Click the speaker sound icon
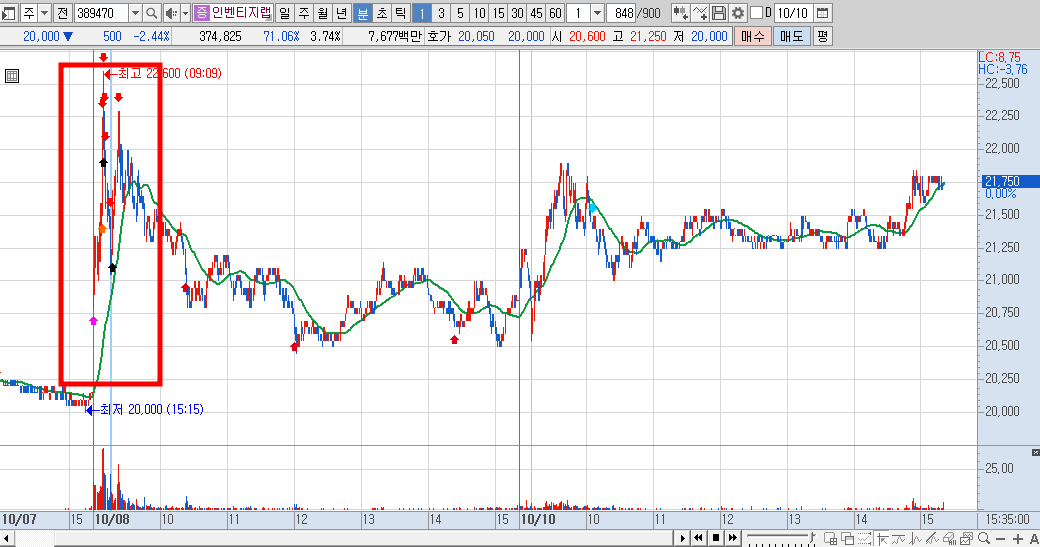 pos(171,13)
